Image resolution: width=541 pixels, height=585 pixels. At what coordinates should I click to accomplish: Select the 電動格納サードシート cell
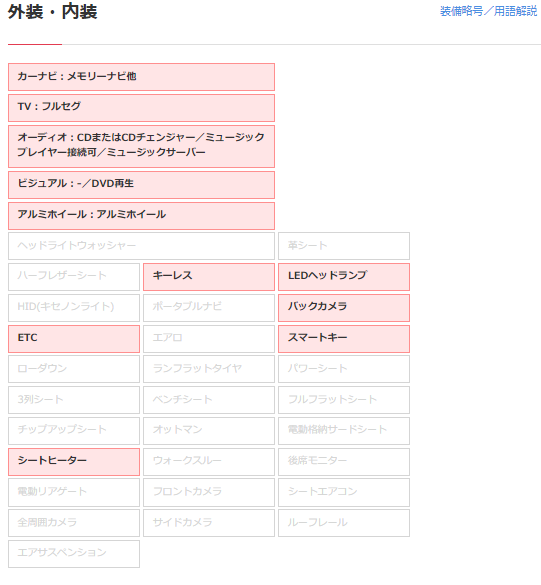tap(344, 431)
